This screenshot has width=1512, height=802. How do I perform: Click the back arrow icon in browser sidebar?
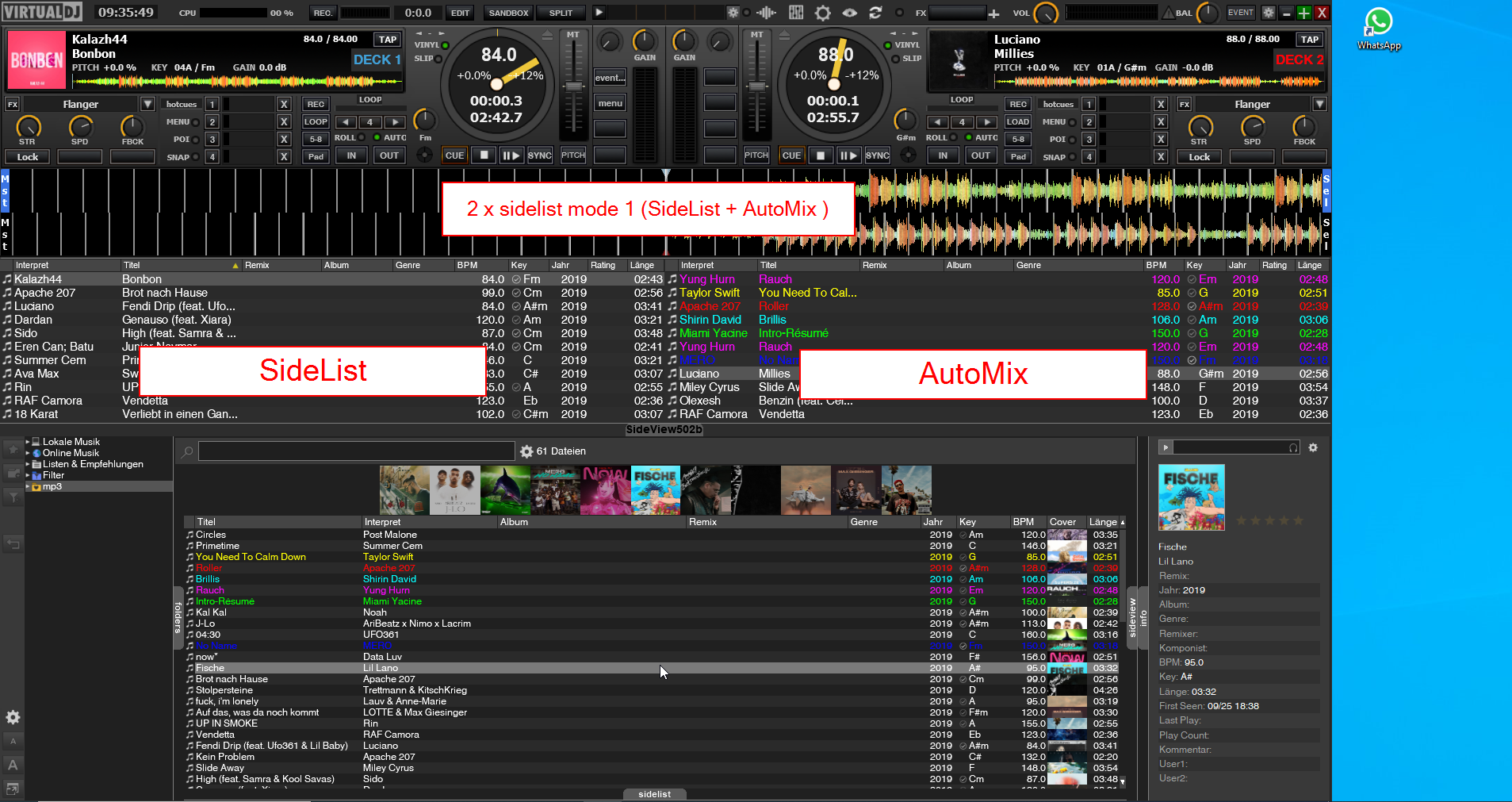tap(13, 544)
